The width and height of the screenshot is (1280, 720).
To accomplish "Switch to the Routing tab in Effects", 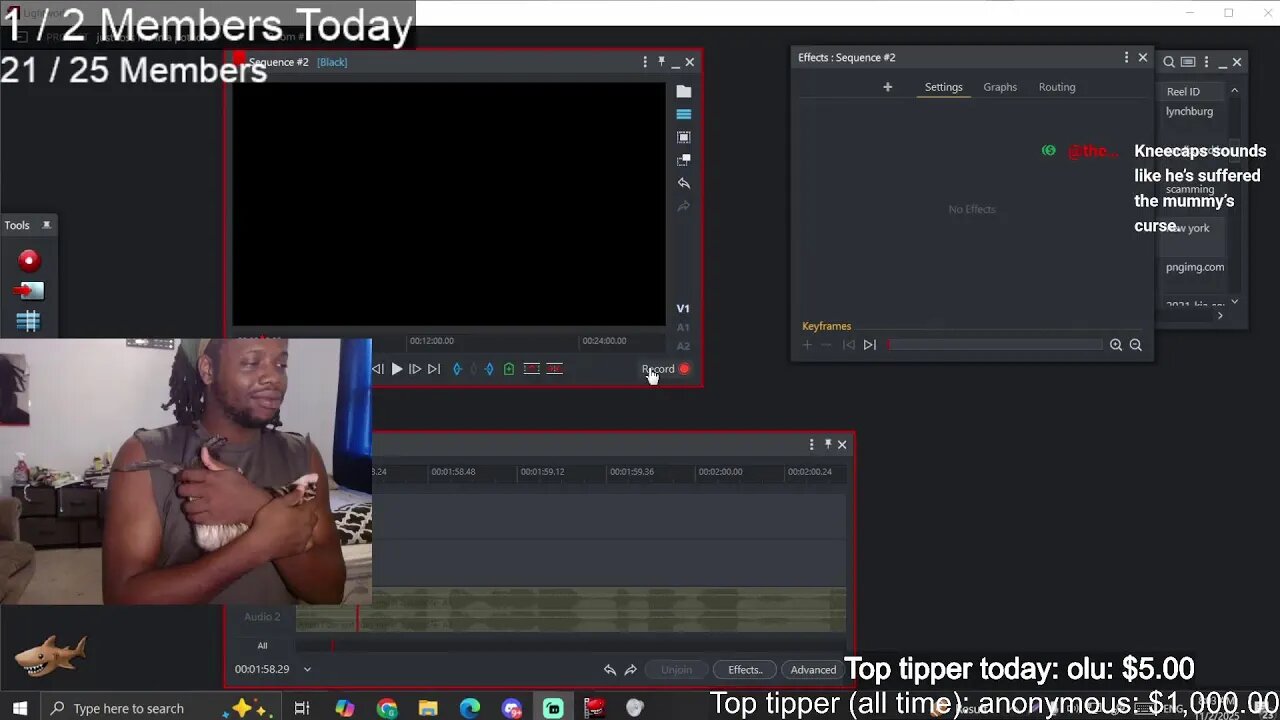I will pos(1057,87).
